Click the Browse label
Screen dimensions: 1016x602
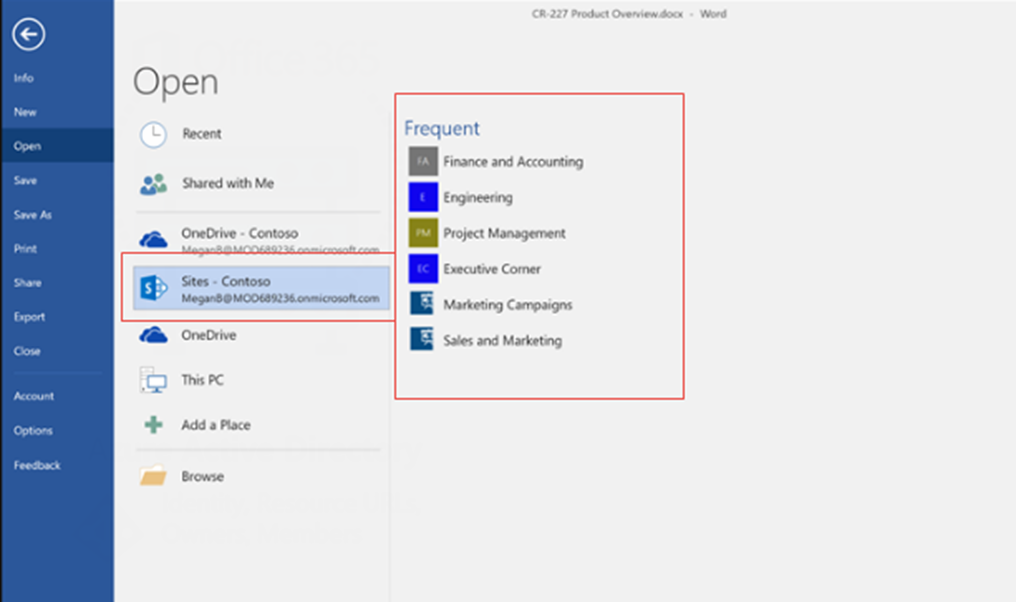click(202, 476)
